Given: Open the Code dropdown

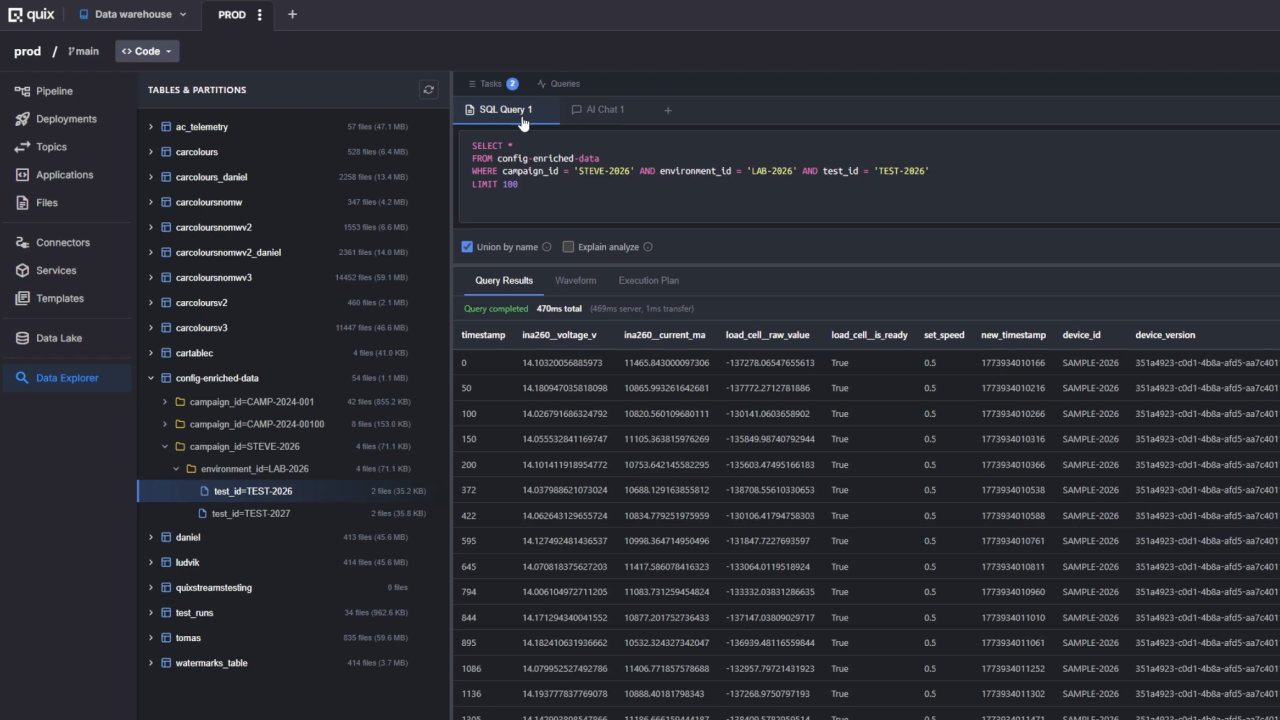Looking at the screenshot, I should pos(147,51).
